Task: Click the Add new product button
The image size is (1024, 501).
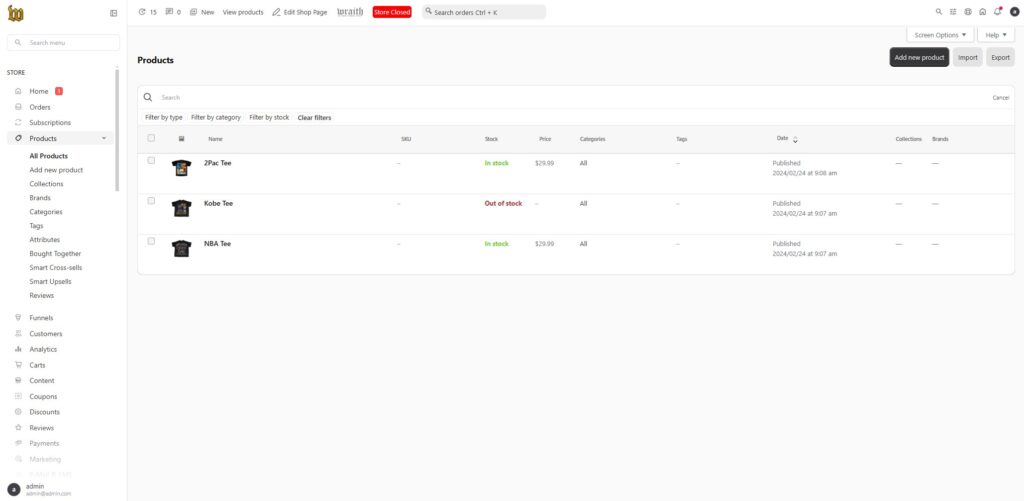Action: [919, 57]
